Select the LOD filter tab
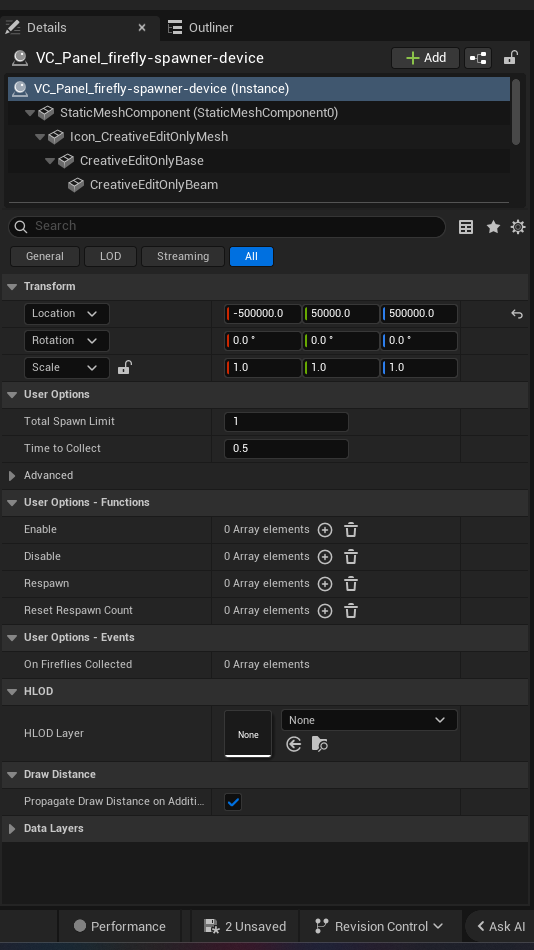Screen dimensions: 534x950 pyautogui.click(x=110, y=256)
